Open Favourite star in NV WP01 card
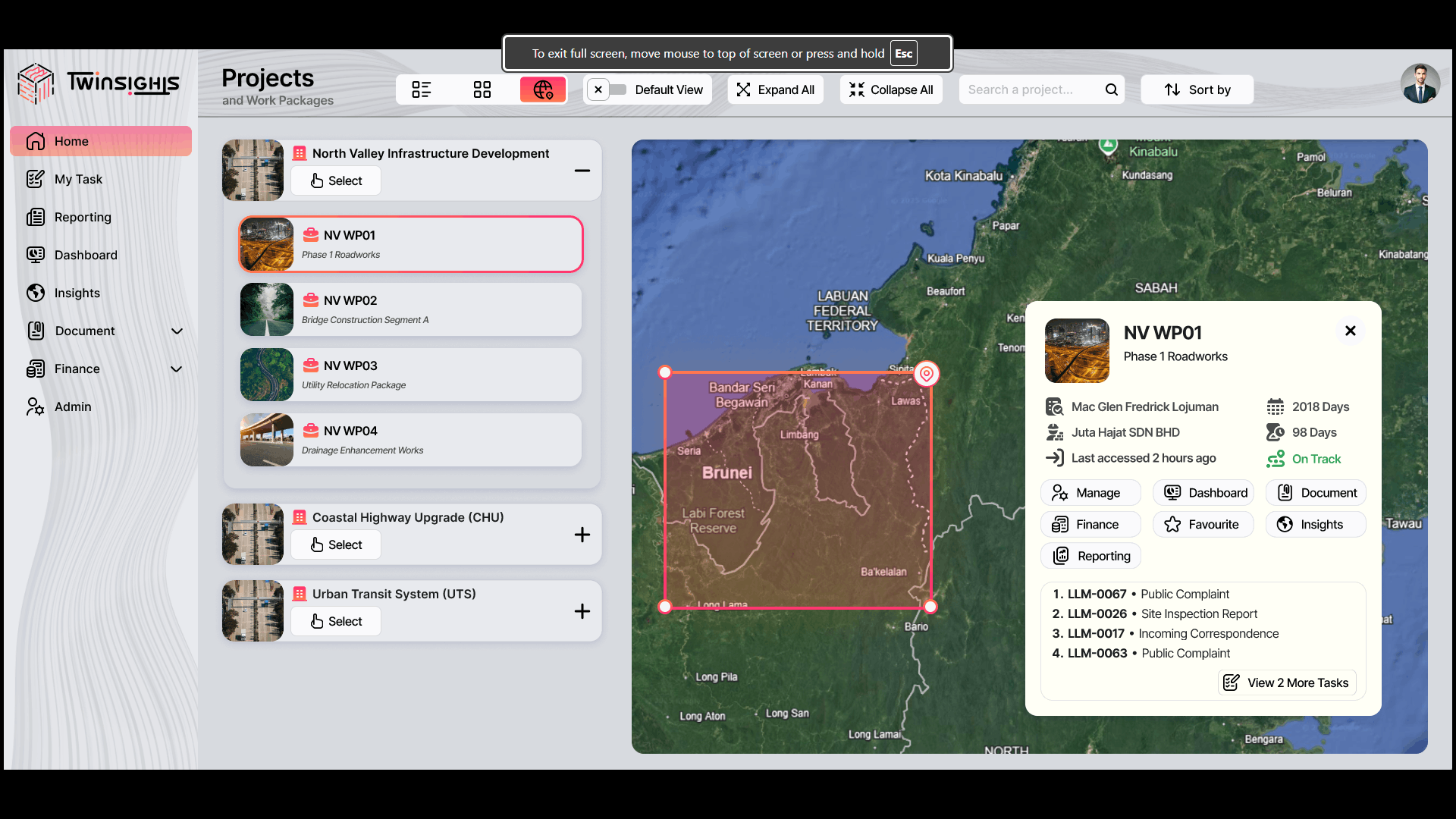This screenshot has height=819, width=1456. [1203, 525]
